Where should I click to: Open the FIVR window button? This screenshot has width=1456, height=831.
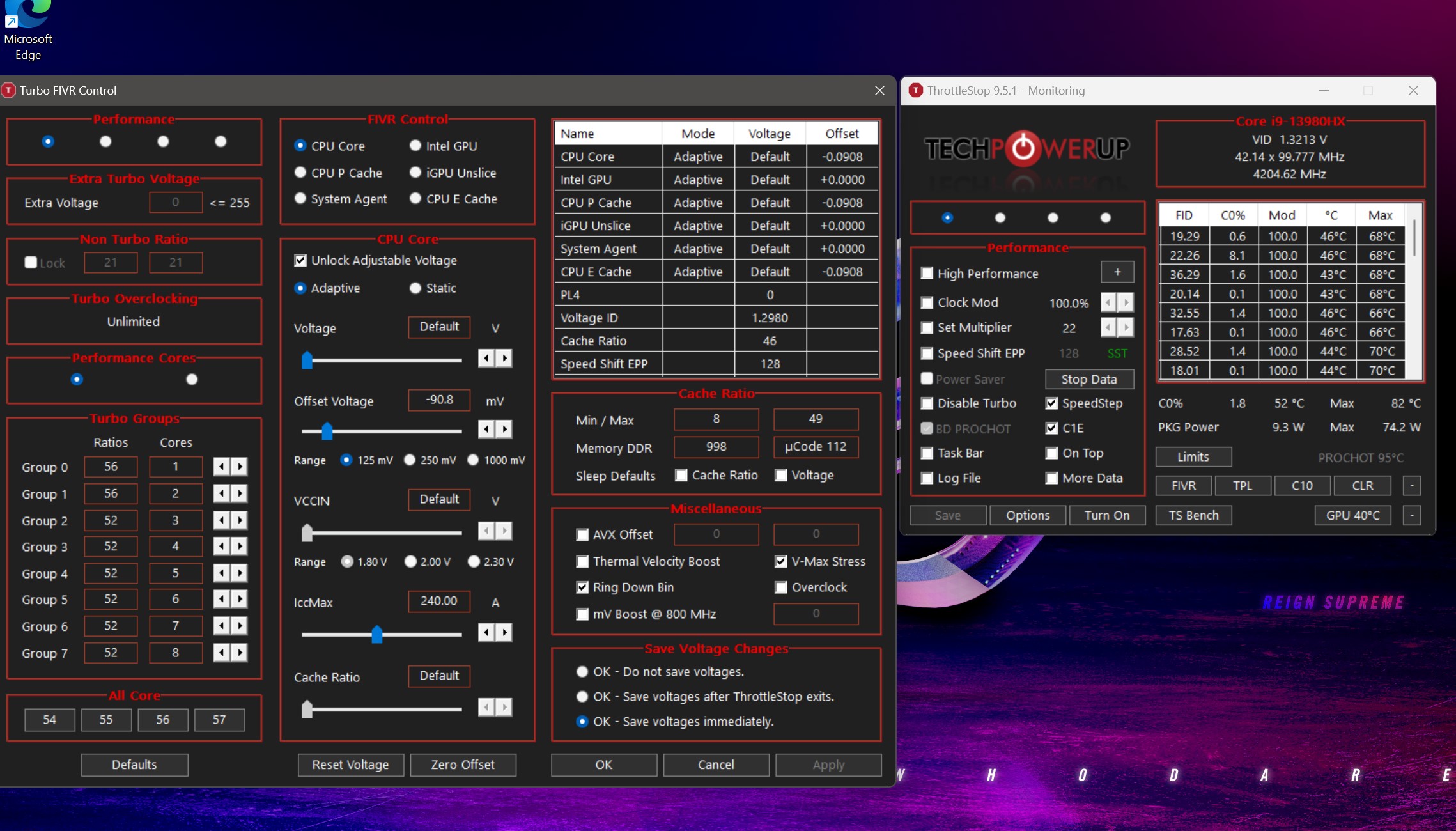1184,486
